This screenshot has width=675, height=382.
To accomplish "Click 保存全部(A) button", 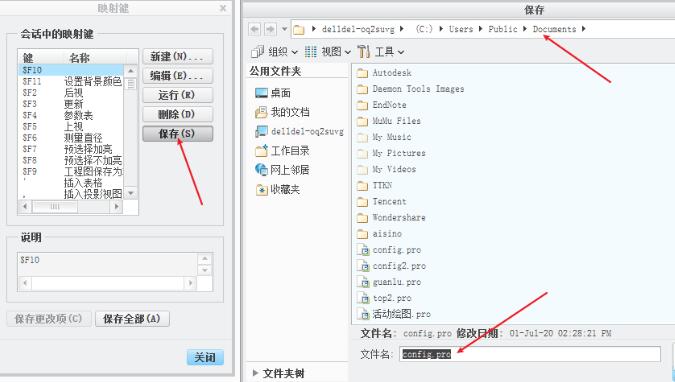I will [132, 319].
